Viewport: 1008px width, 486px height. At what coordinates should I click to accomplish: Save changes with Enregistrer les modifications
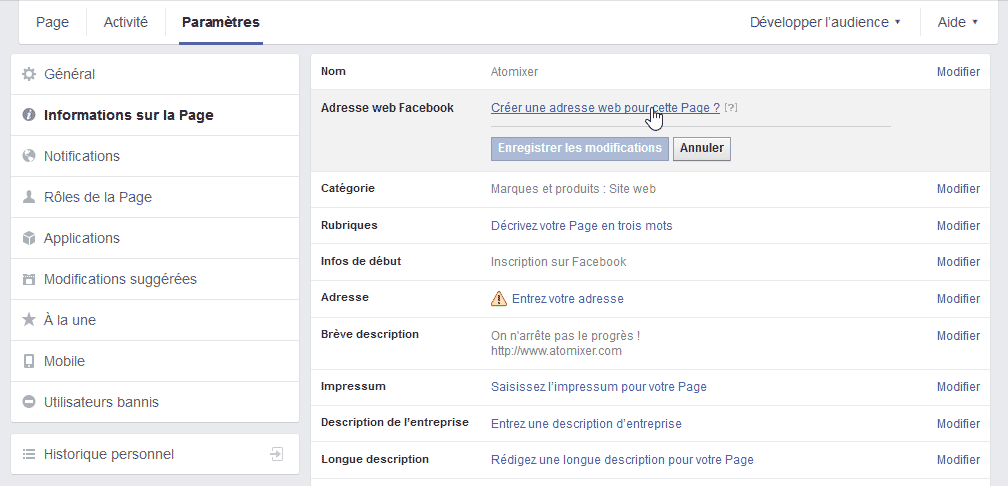click(x=580, y=148)
